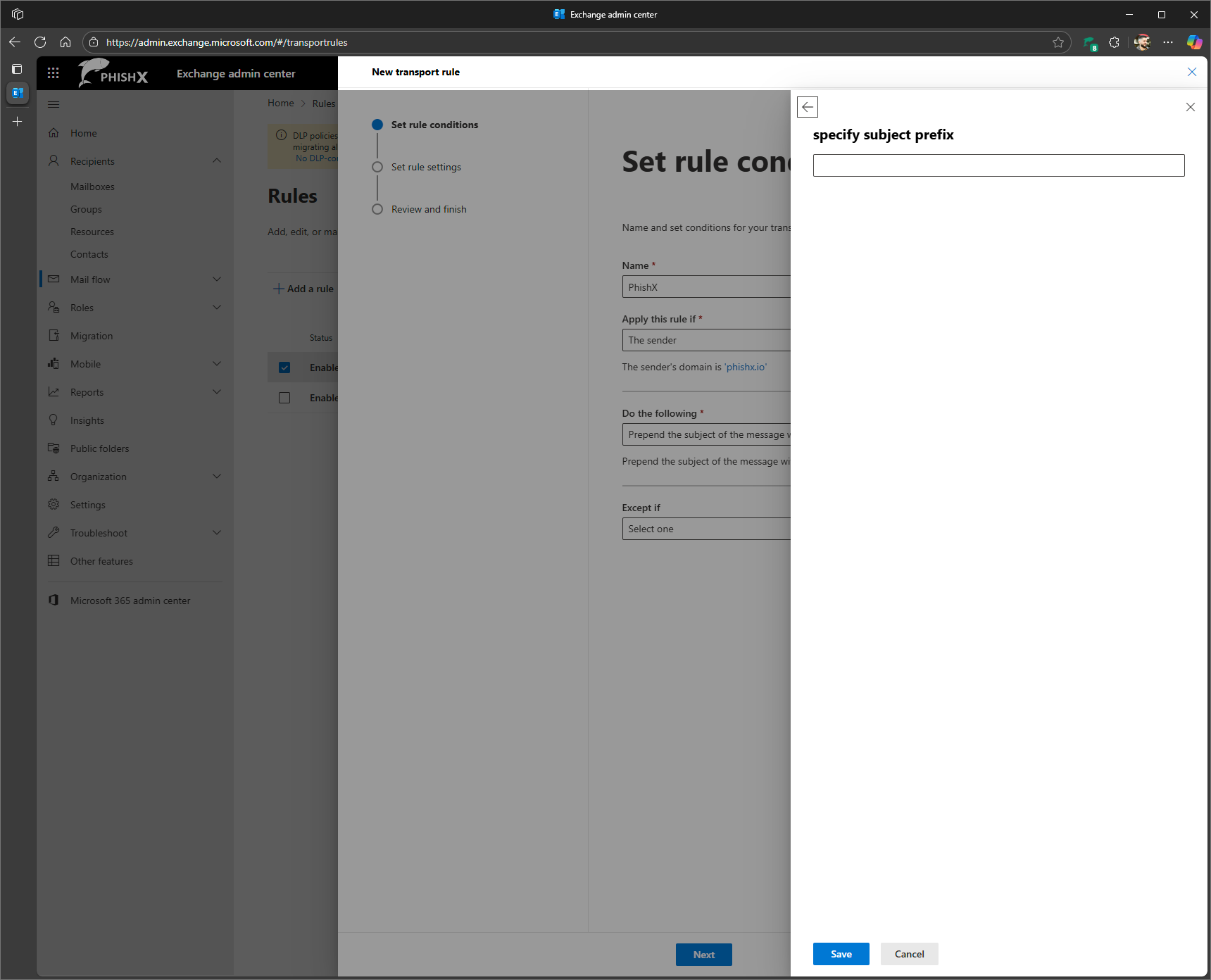The width and height of the screenshot is (1211, 980).
Task: Click the Other features grid icon
Action: pyautogui.click(x=54, y=560)
